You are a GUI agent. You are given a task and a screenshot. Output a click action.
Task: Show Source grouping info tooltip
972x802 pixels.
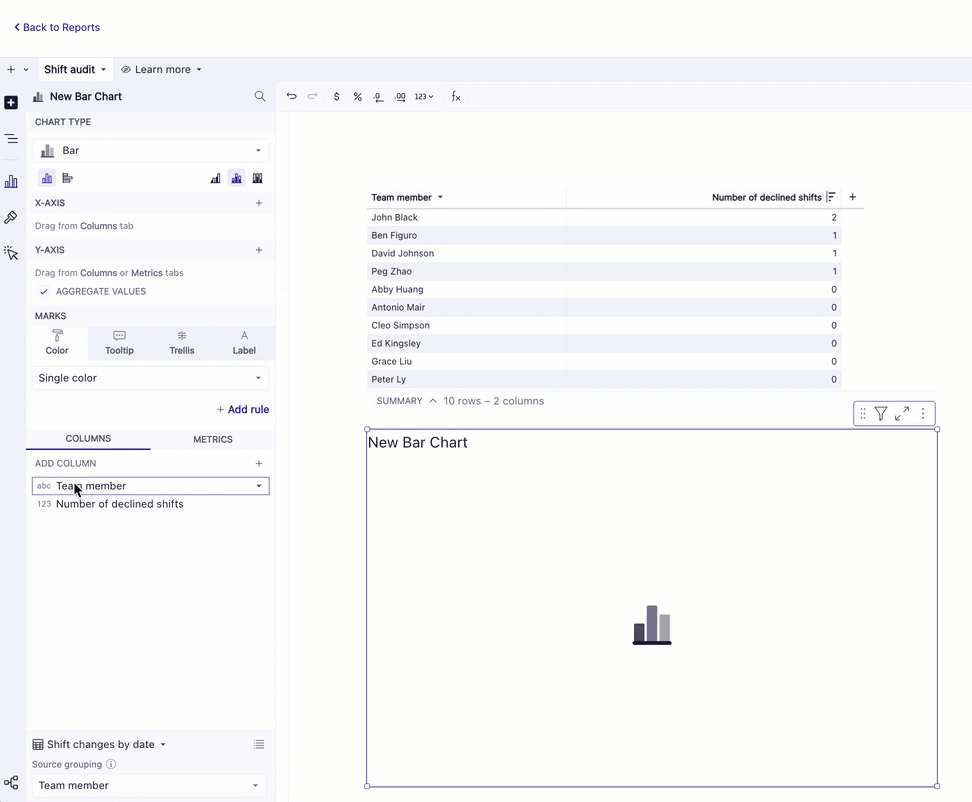click(x=111, y=764)
